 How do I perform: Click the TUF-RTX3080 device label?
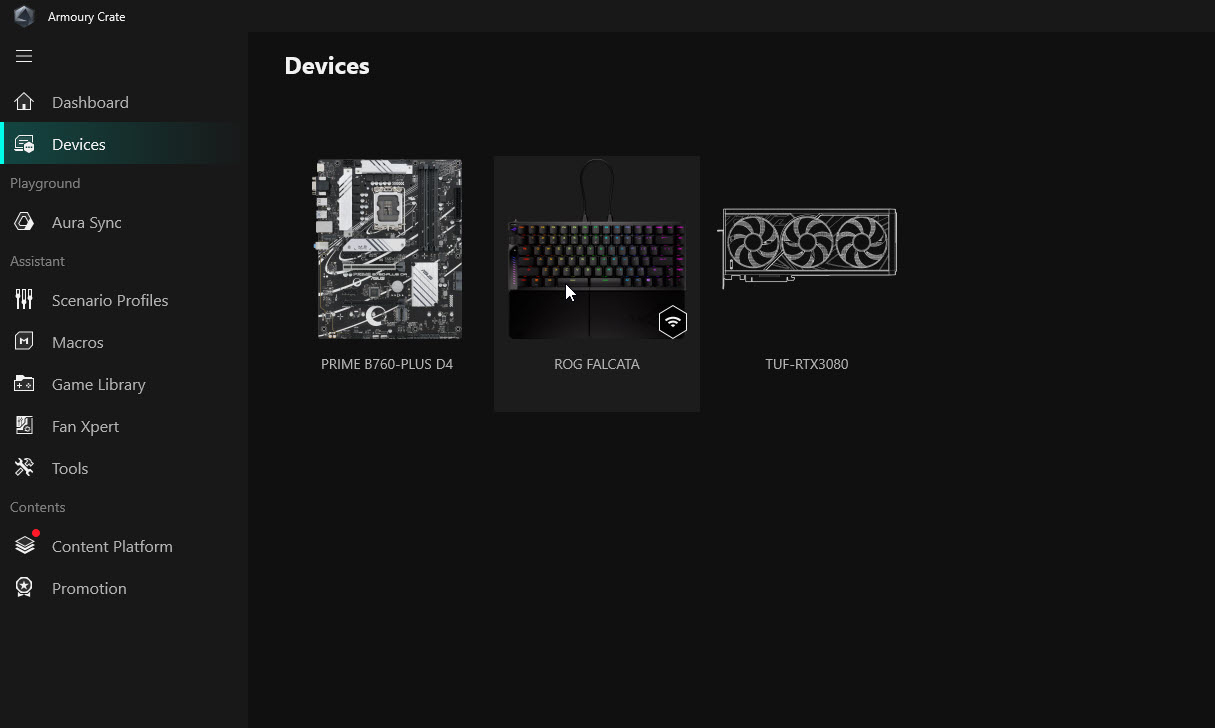pyautogui.click(x=807, y=364)
